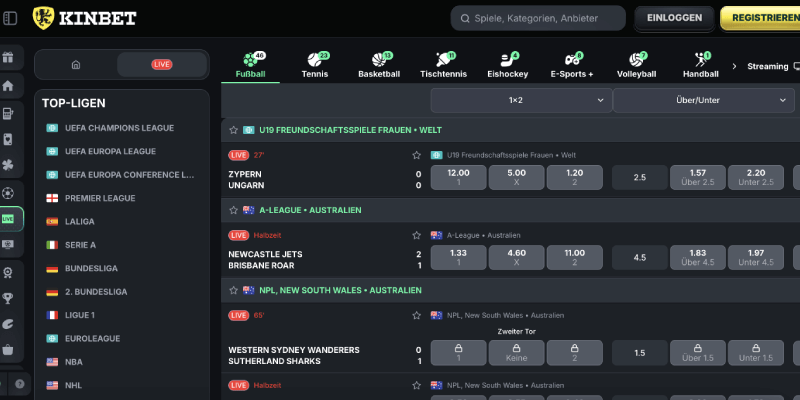This screenshot has height=400, width=800.
Task: Open the Über/Unter market dropdown
Action: point(704,101)
